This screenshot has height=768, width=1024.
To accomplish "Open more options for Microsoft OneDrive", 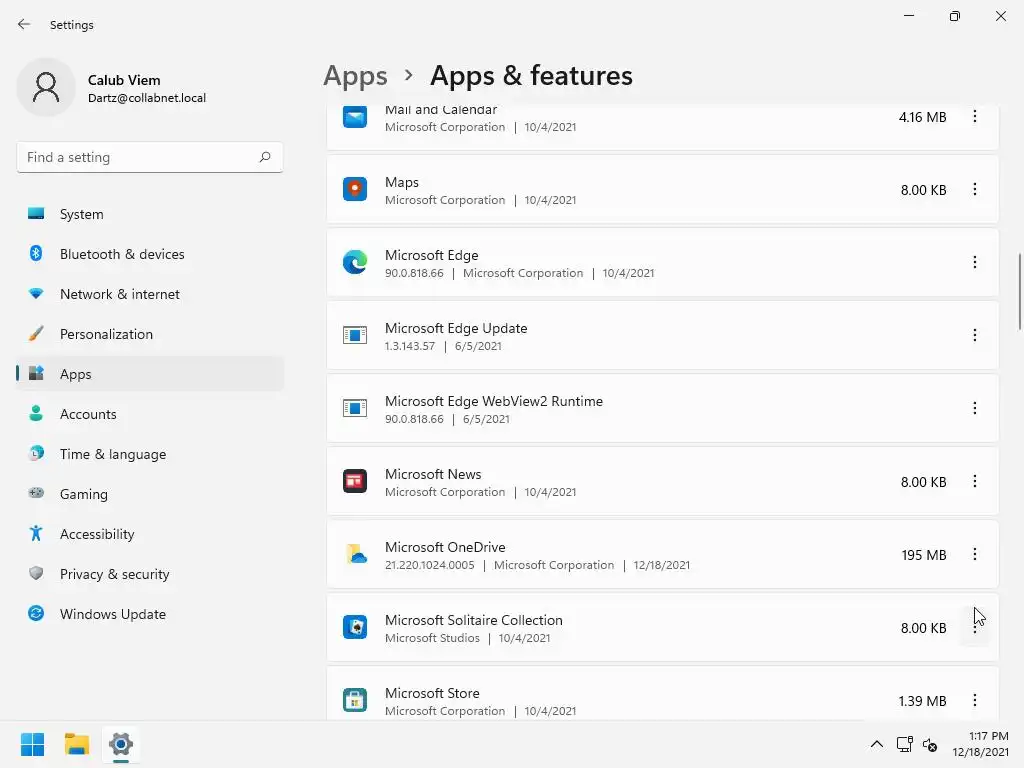I will click(975, 555).
